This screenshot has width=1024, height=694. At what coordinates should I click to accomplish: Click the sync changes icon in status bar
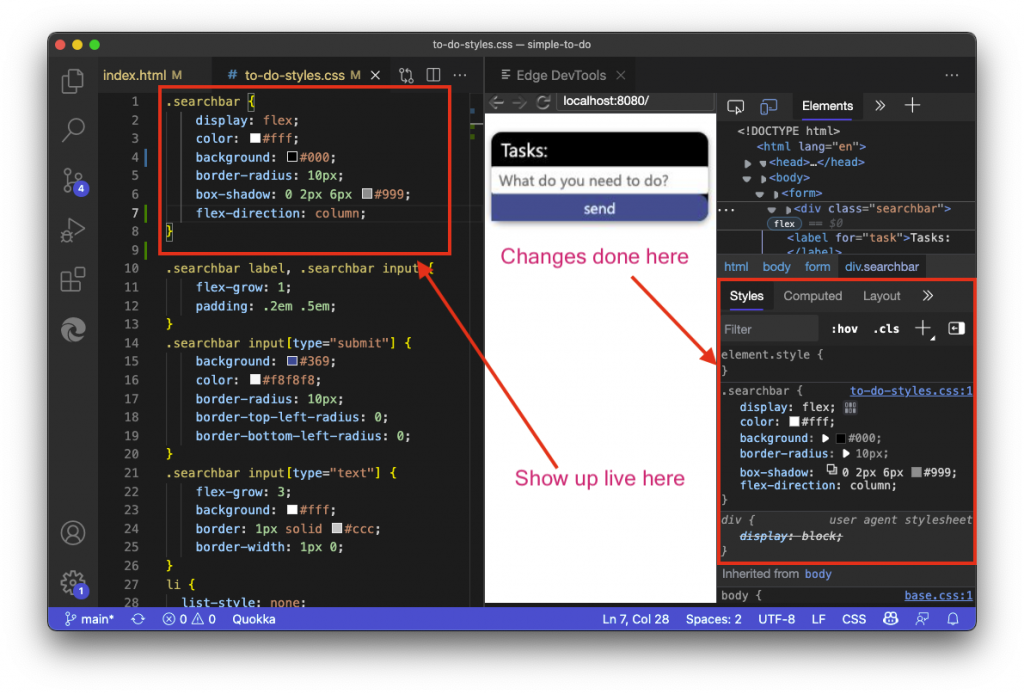point(138,619)
